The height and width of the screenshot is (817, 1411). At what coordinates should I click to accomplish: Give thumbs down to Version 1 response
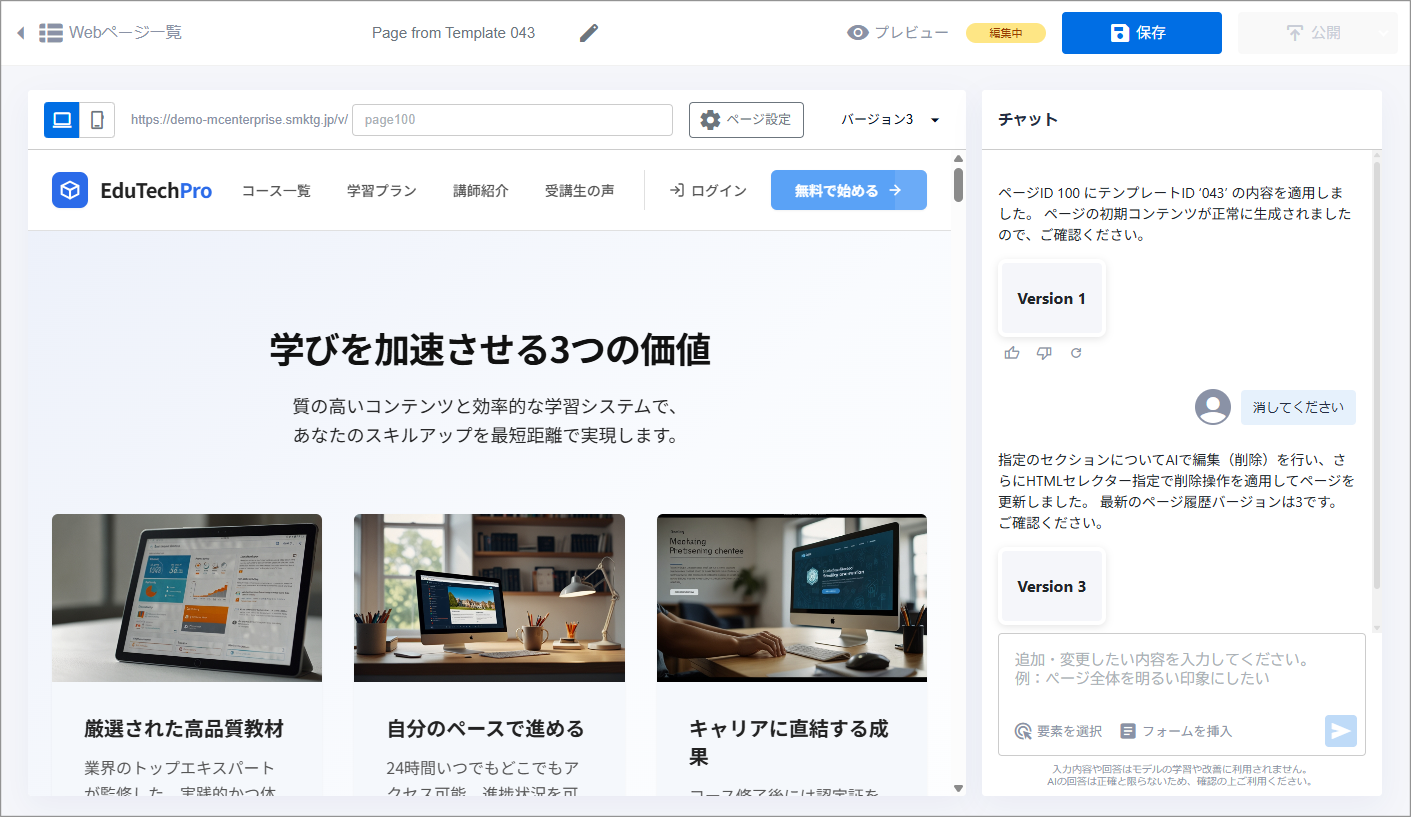[1044, 353]
